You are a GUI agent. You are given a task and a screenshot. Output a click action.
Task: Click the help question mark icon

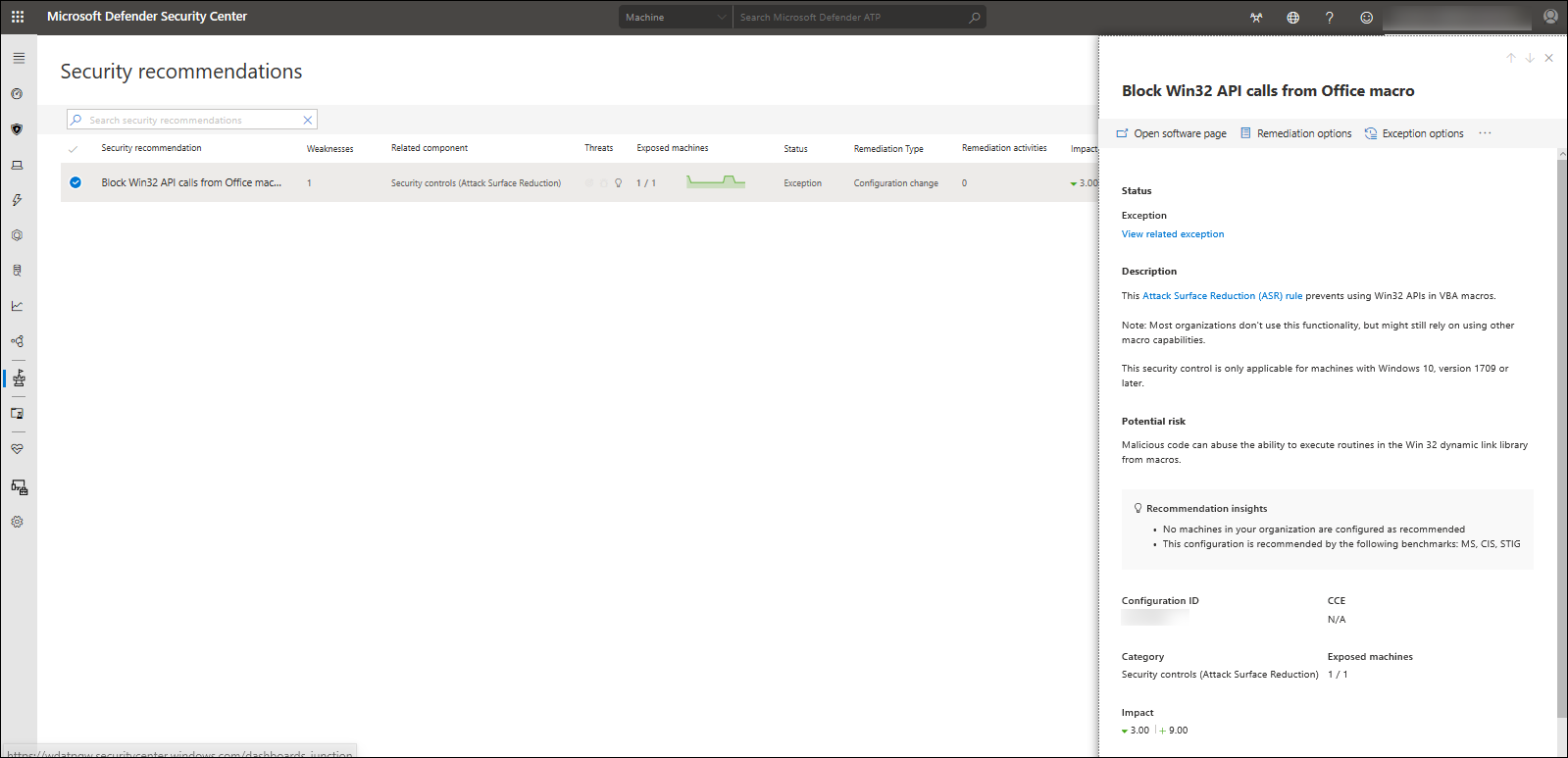[x=1330, y=18]
